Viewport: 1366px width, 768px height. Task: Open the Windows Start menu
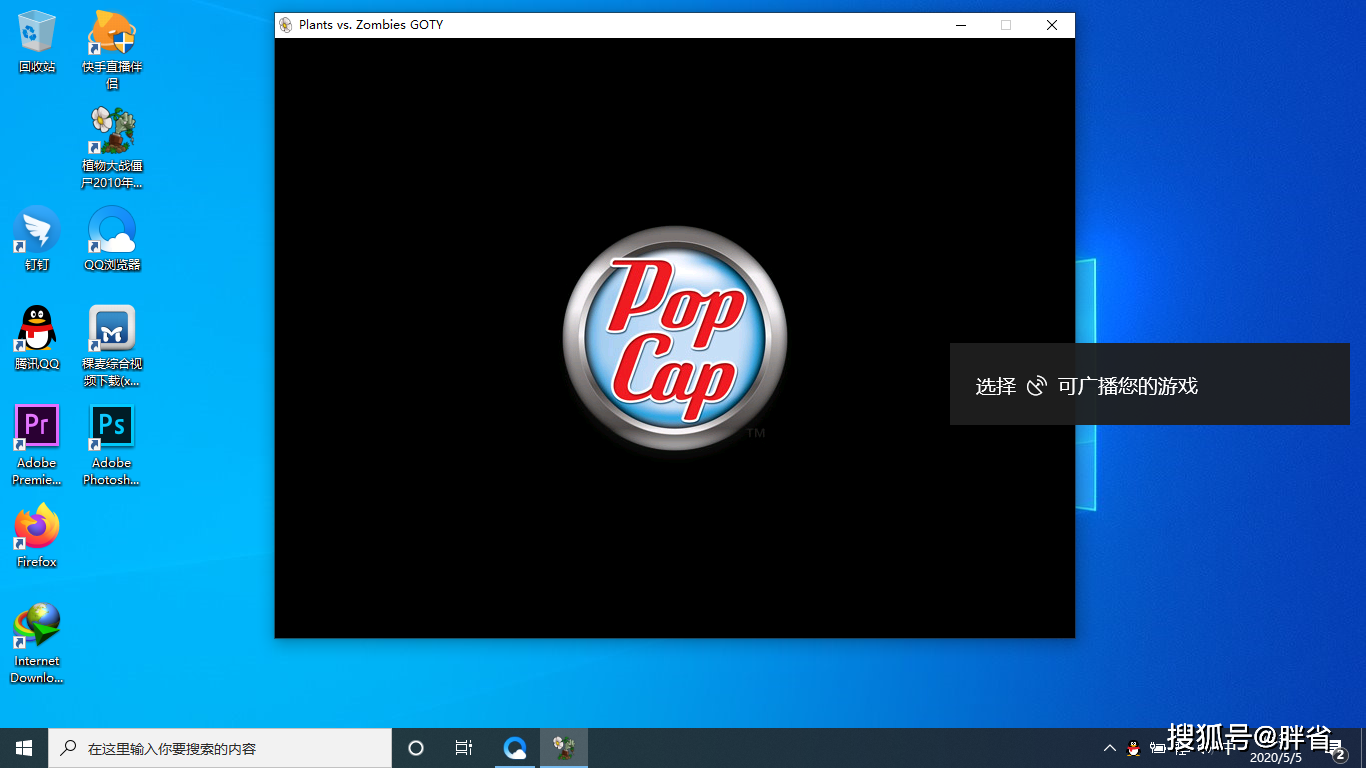[x=24, y=748]
